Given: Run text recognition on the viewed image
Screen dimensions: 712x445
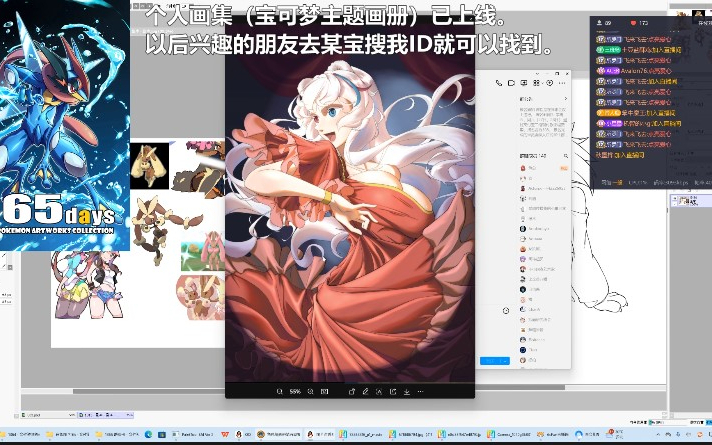Looking at the screenshot, I should click(379, 391).
